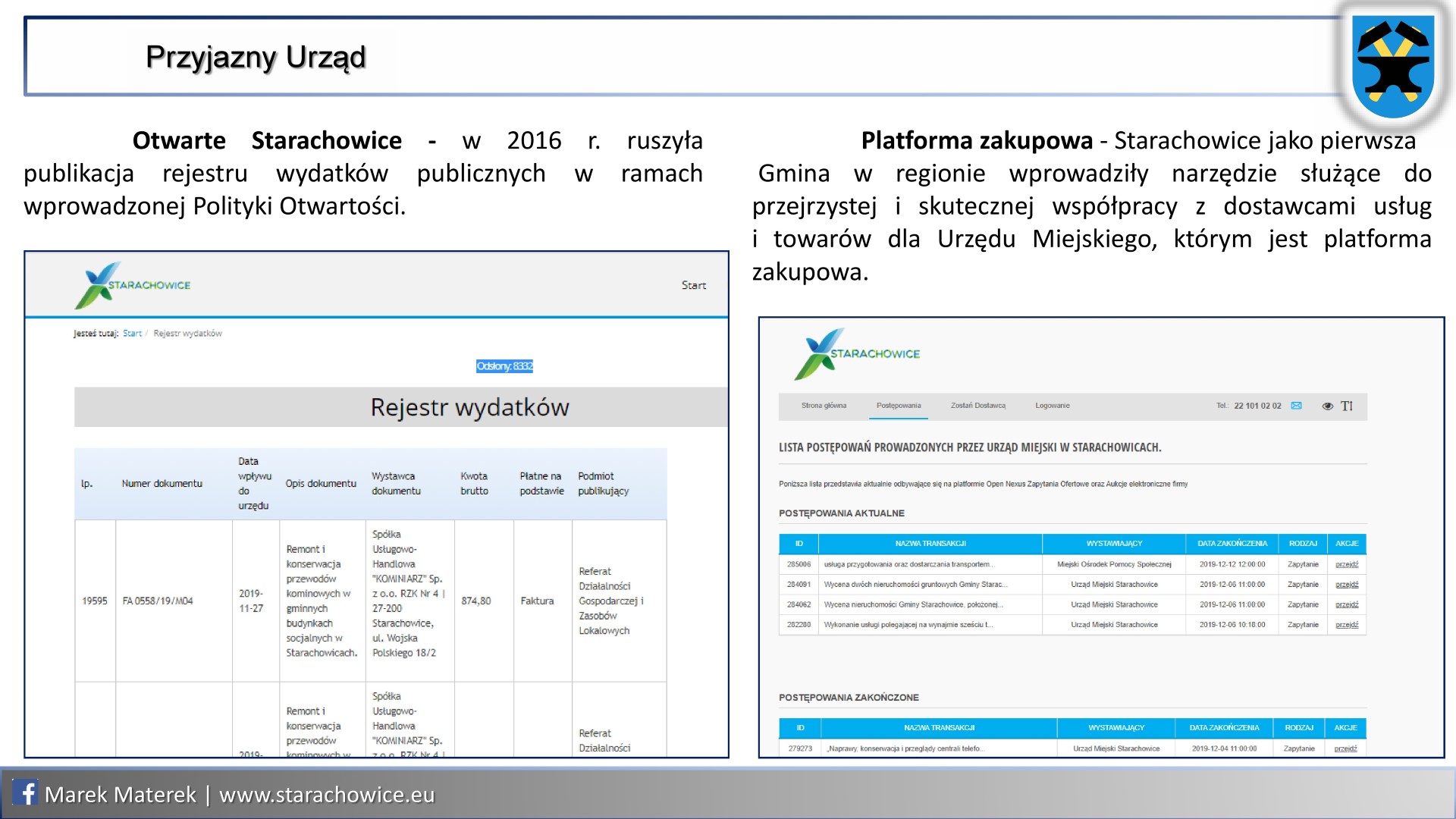Click the Płatne na podstawie column header
1456x819 pixels.
(x=541, y=483)
